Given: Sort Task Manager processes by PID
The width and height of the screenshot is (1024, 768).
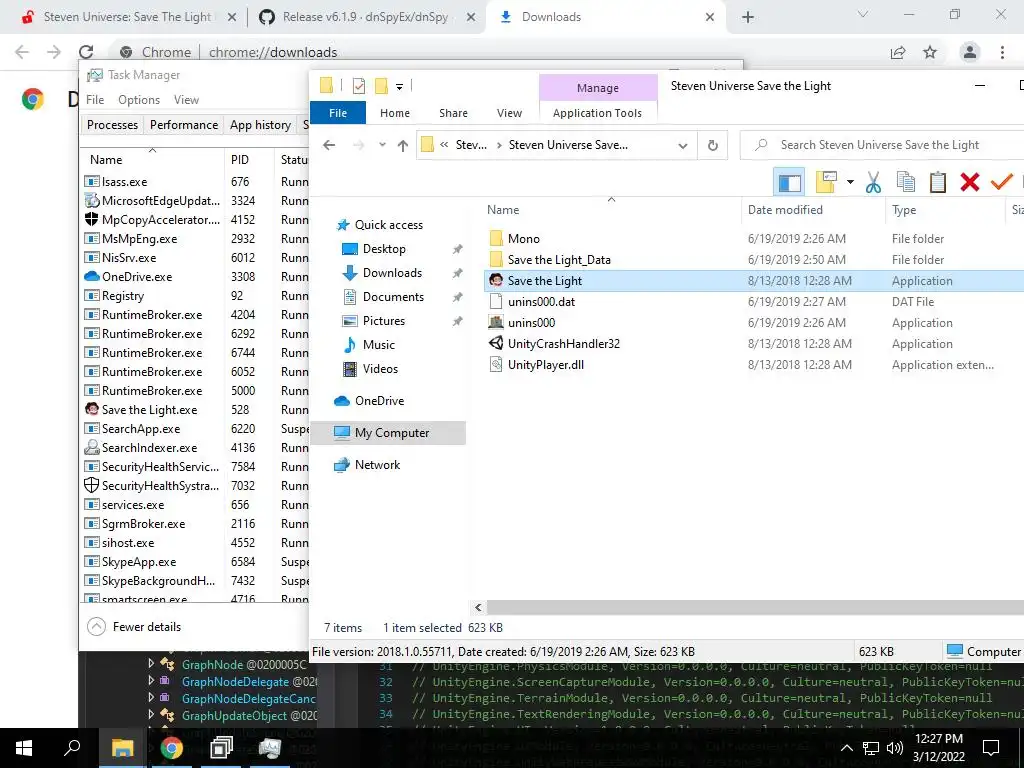Looking at the screenshot, I should pyautogui.click(x=240, y=160).
